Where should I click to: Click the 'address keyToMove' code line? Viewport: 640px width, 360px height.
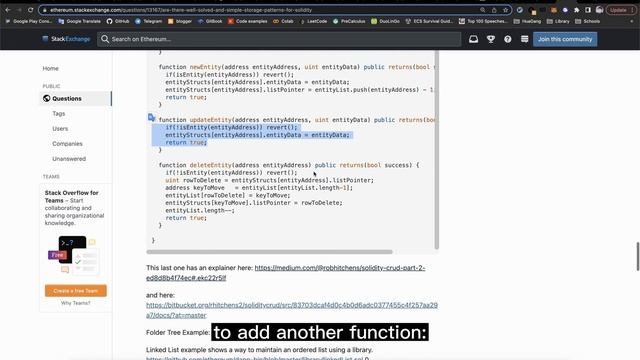click(259, 188)
